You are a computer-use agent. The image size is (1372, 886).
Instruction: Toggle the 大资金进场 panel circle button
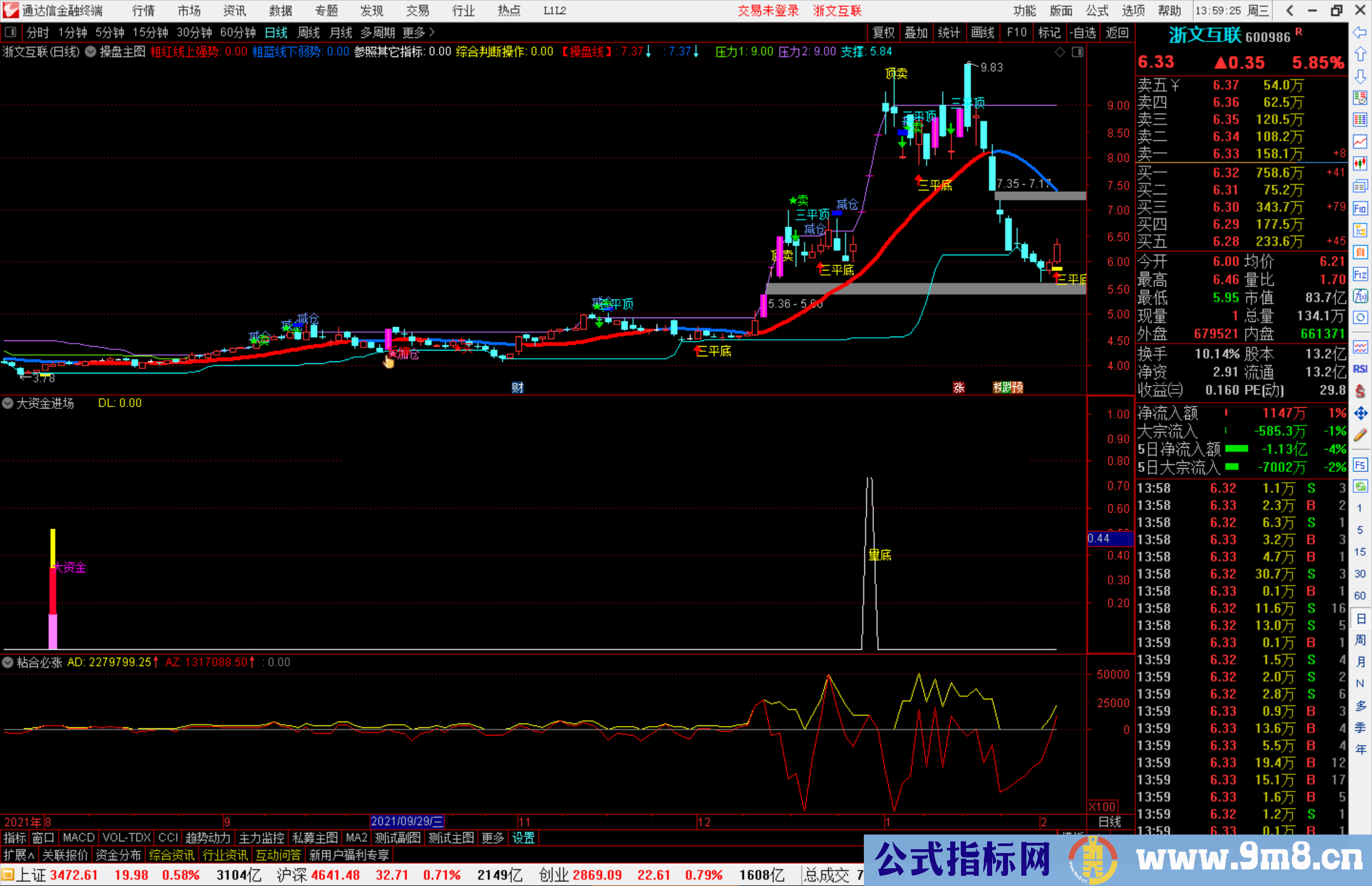coord(8,403)
